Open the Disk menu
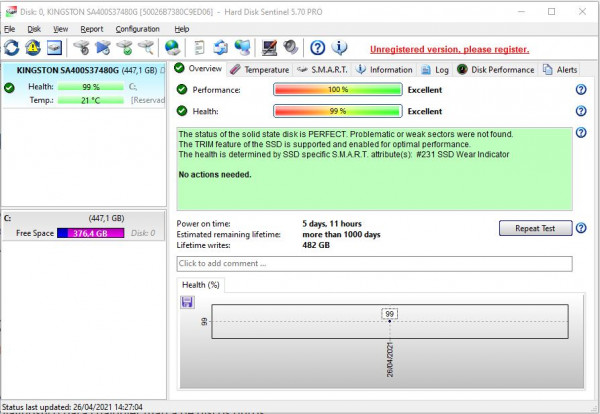 [x=34, y=29]
